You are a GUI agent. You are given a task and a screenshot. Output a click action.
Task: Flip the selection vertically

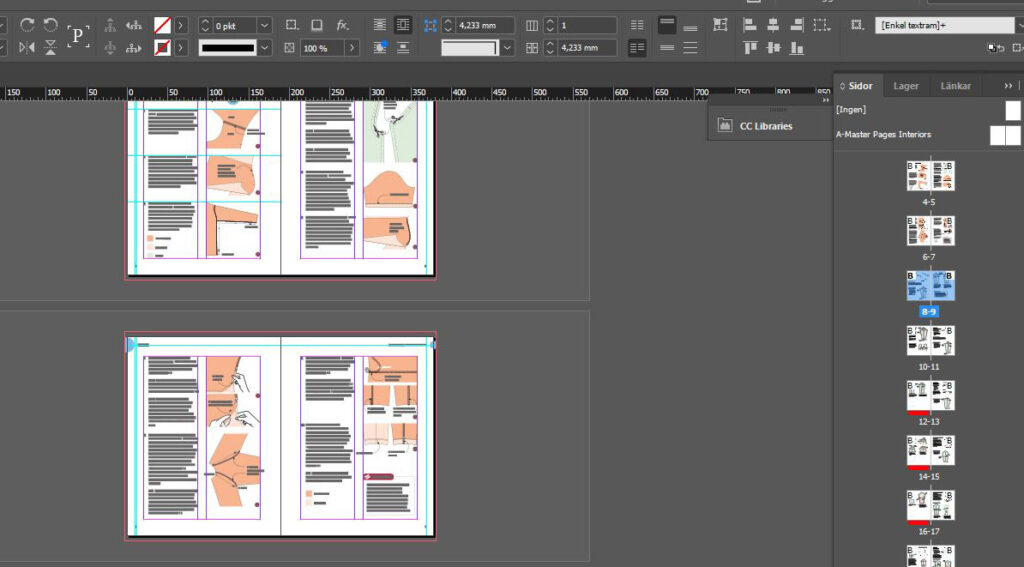50,47
